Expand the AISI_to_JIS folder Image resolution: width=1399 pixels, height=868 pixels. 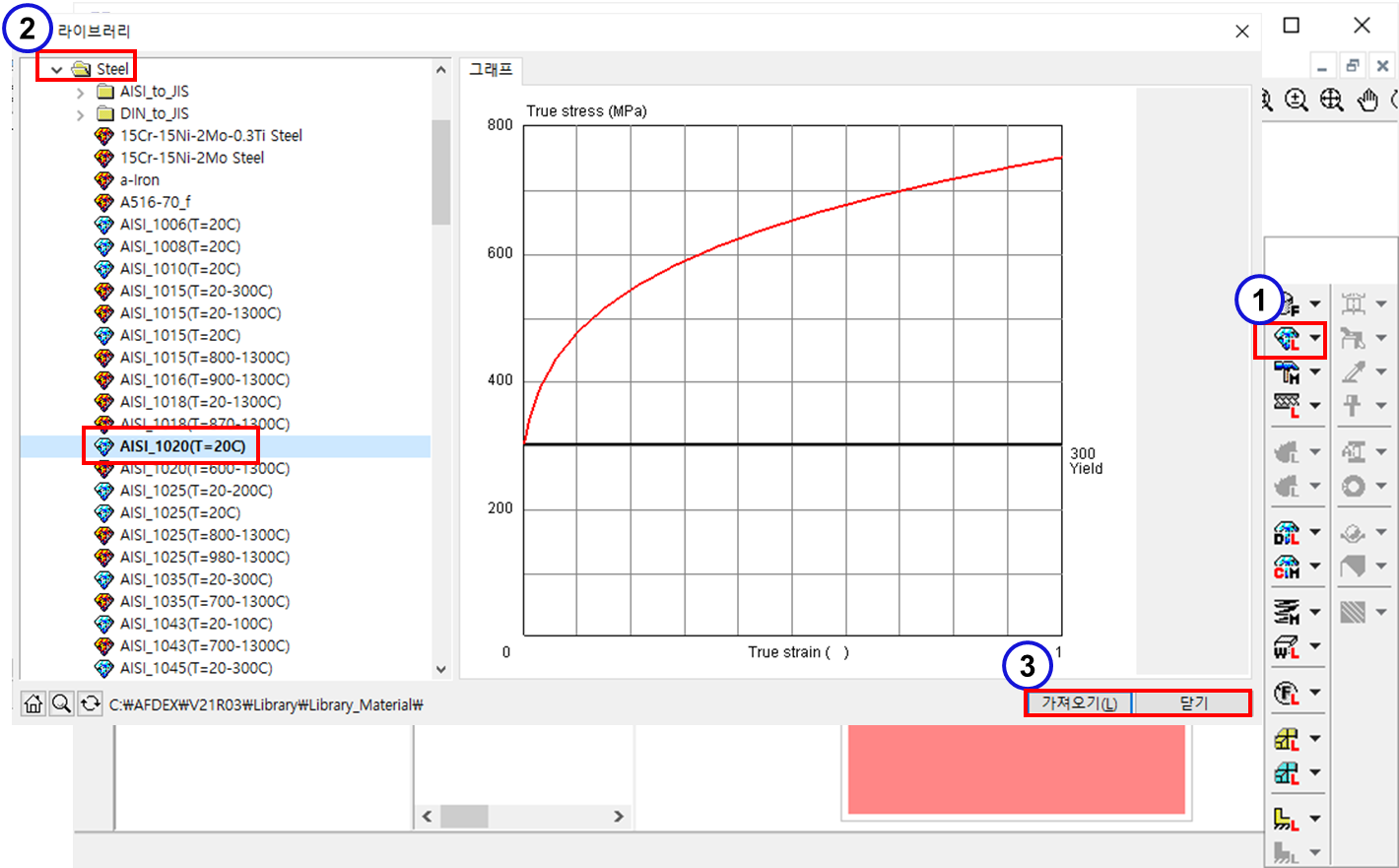pos(81,92)
